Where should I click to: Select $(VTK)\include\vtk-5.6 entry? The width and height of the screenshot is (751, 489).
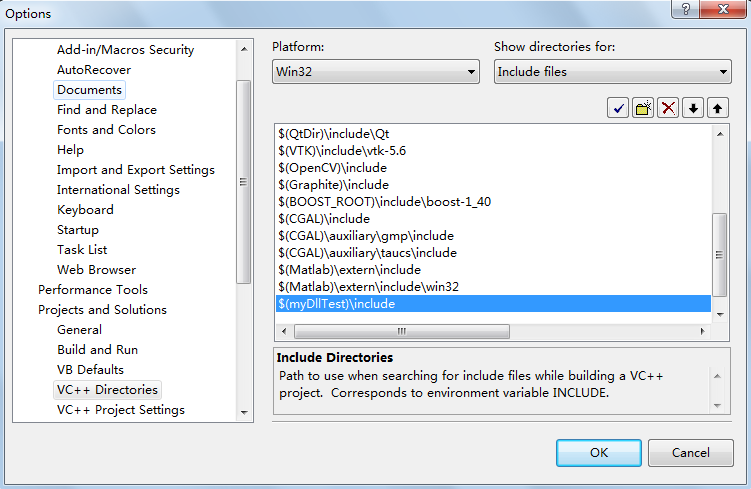click(493, 151)
